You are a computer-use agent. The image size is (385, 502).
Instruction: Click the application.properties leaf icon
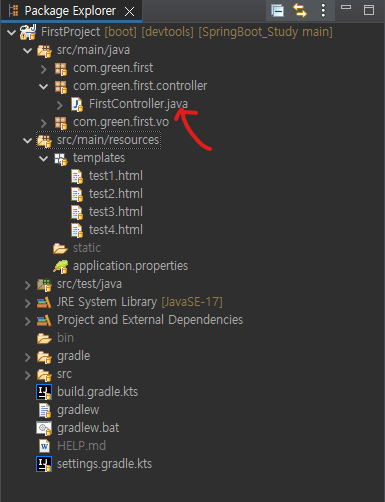[x=61, y=266]
